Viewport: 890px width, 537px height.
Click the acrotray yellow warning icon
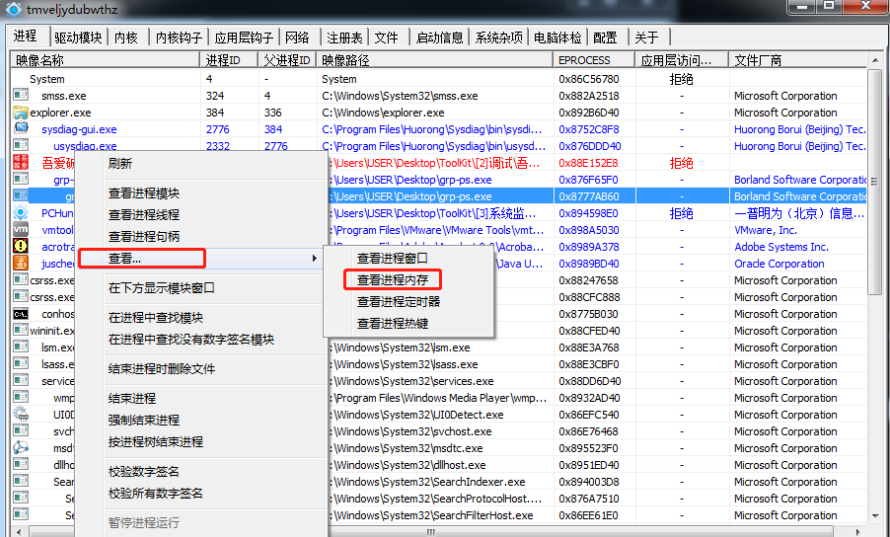pos(20,246)
